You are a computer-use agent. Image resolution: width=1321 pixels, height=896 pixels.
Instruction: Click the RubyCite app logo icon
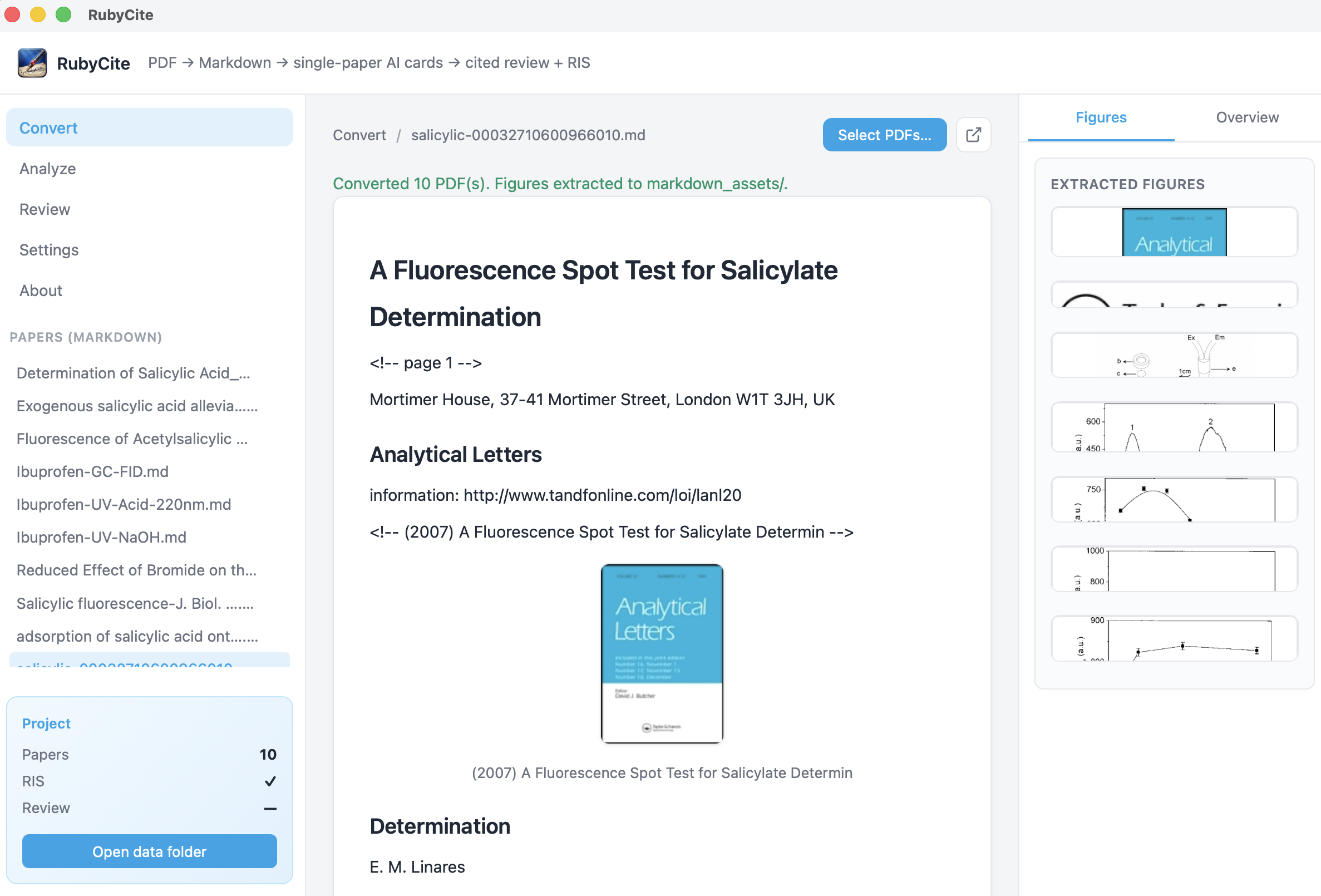click(x=32, y=62)
